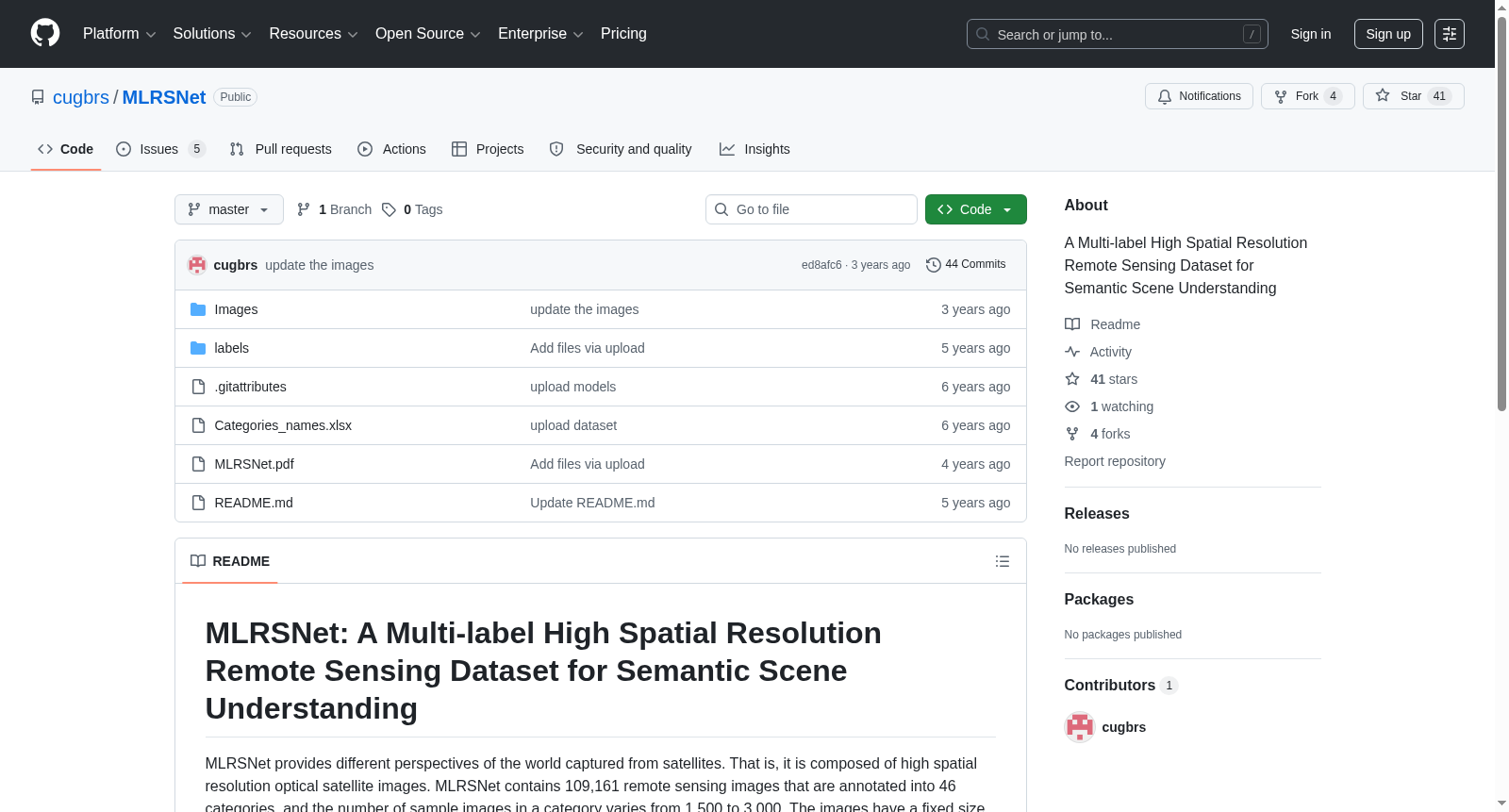Open the README outline list icon
This screenshot has width=1509, height=812.
pos(1003,561)
